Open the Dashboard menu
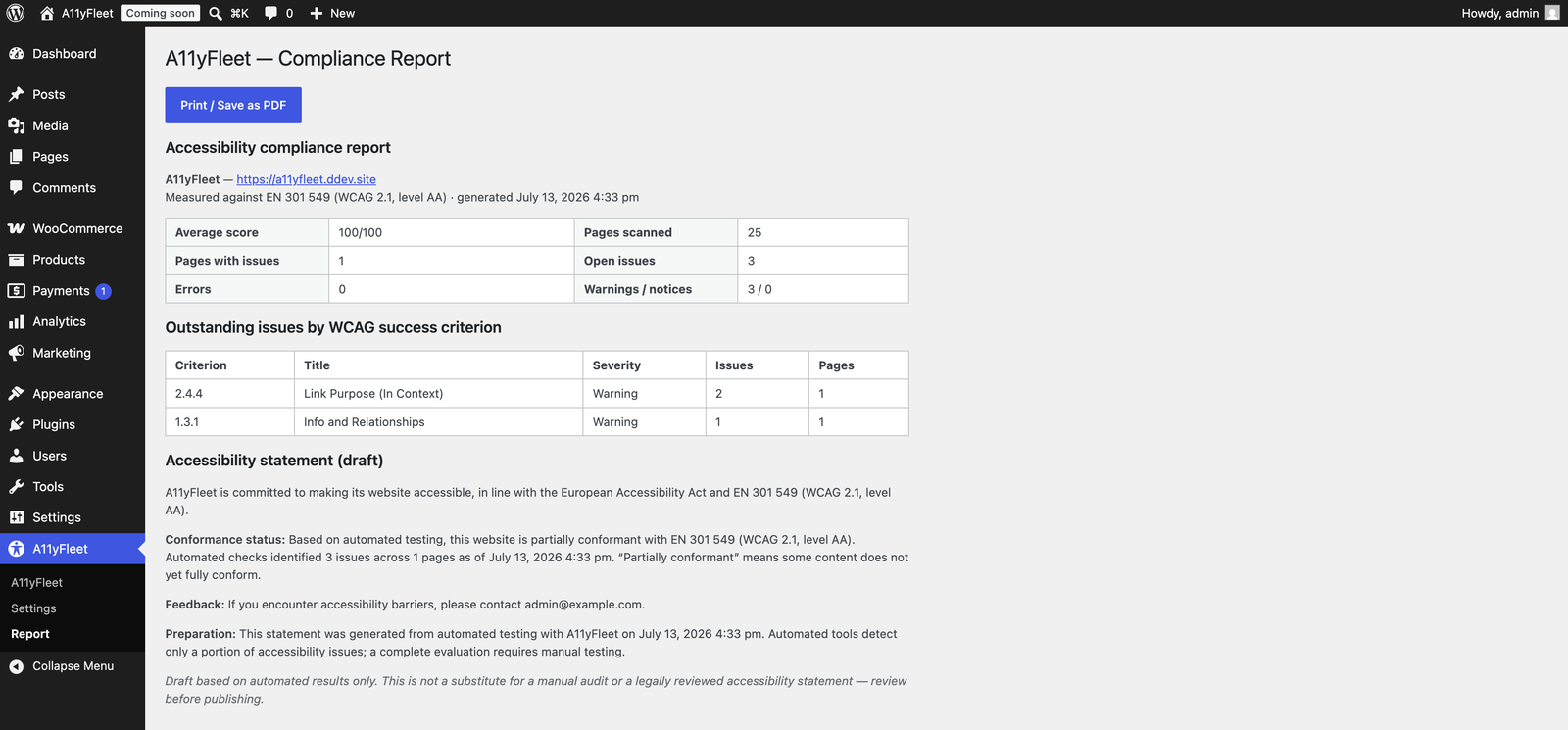Image resolution: width=1568 pixels, height=730 pixels. pyautogui.click(x=73, y=54)
